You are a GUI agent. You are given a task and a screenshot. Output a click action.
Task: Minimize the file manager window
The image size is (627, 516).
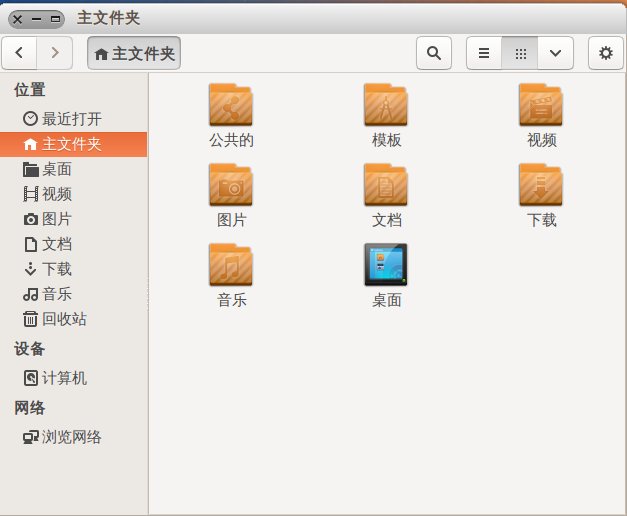(x=36, y=19)
